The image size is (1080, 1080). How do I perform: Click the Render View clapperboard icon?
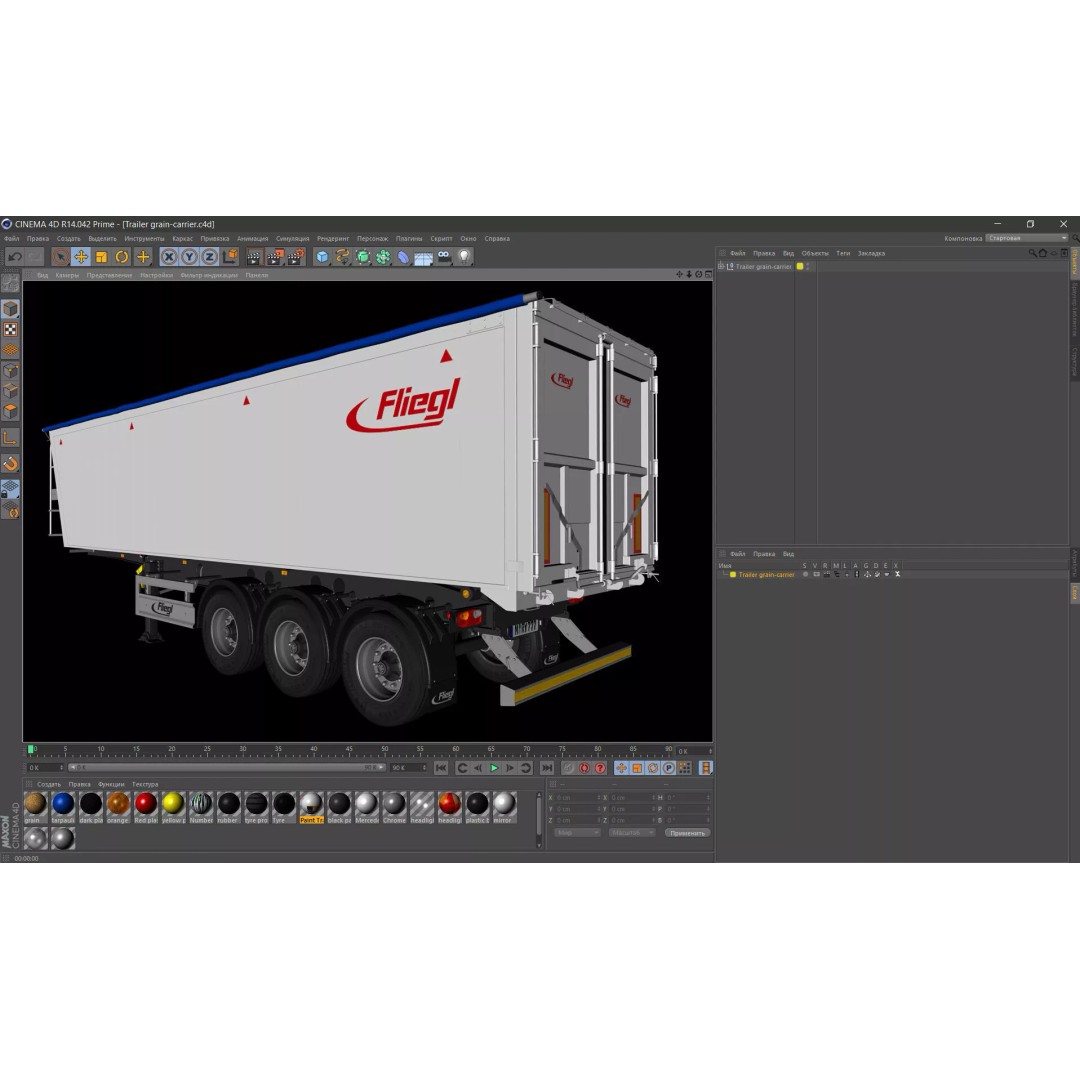tap(253, 257)
